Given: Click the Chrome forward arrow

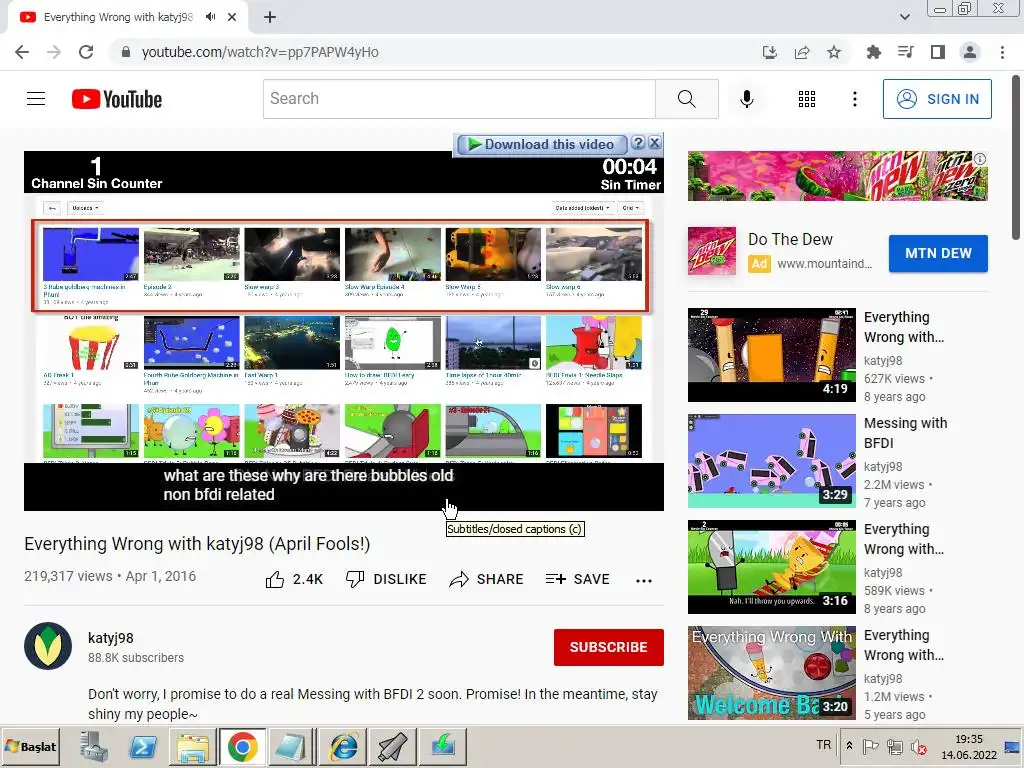Looking at the screenshot, I should pos(54,52).
